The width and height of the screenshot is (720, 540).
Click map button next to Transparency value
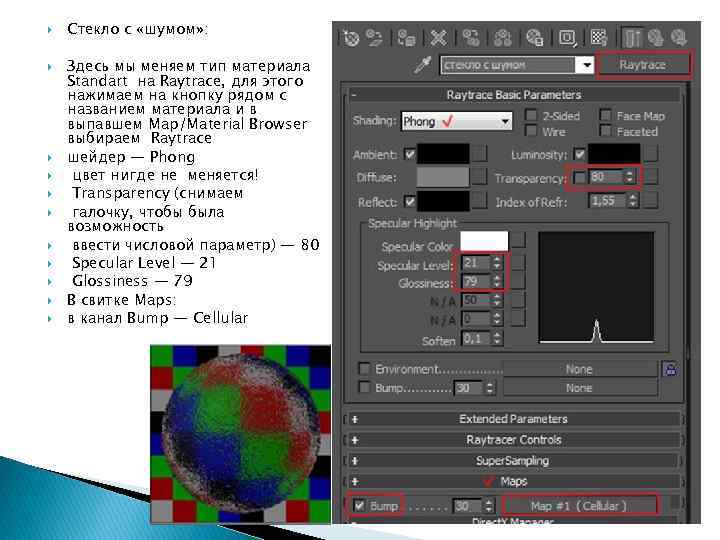(x=651, y=177)
